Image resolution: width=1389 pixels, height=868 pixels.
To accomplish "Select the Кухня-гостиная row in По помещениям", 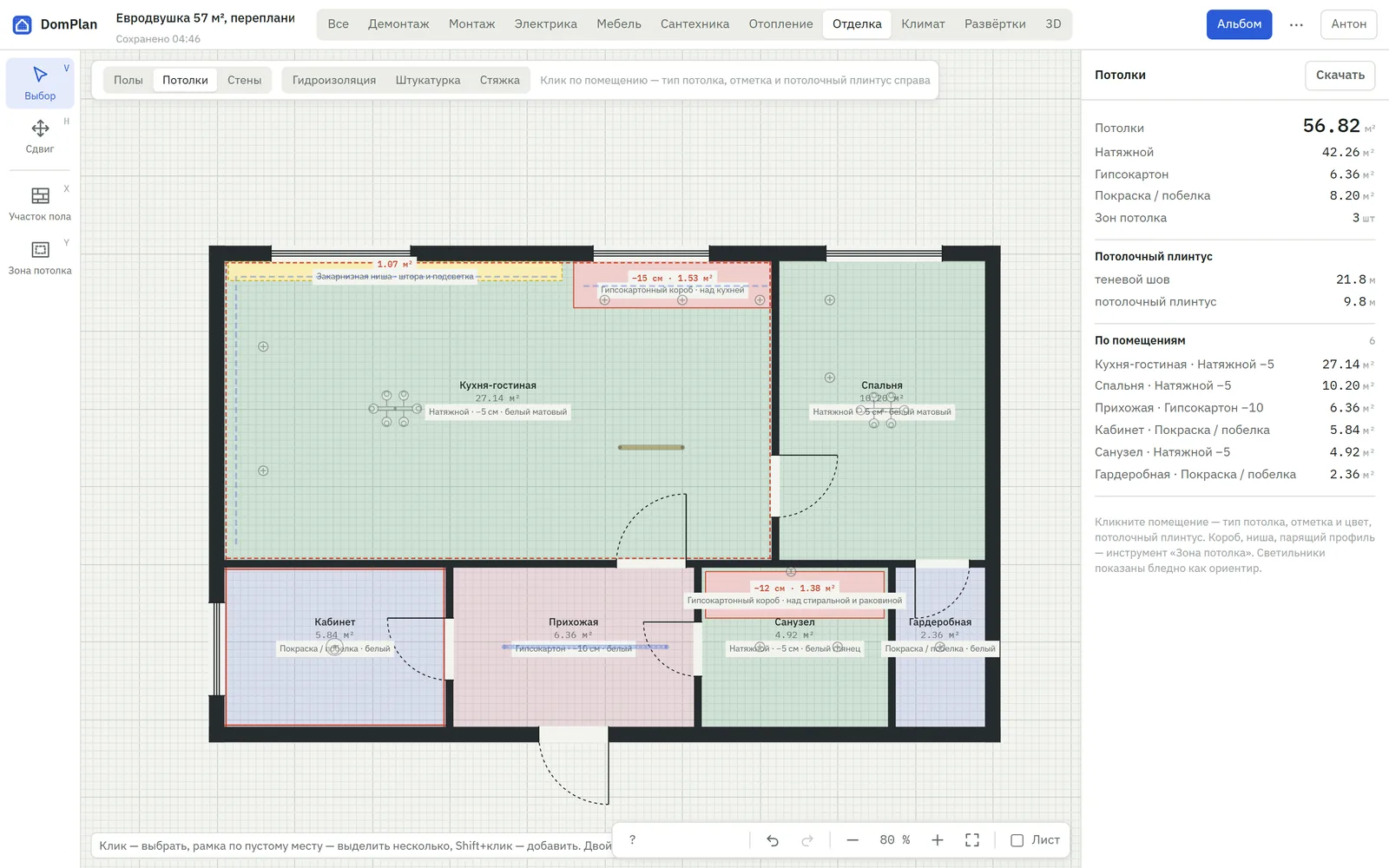I will 1234,365.
